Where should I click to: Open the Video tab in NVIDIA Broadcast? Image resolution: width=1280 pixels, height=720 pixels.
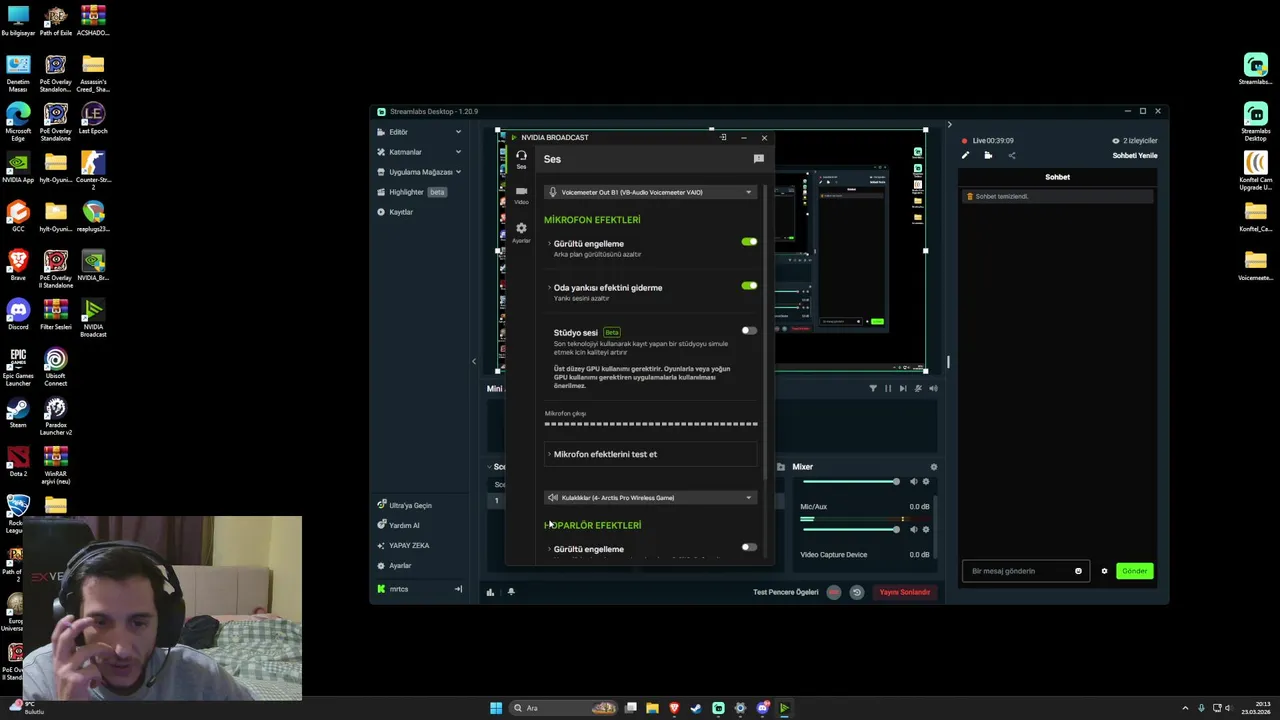point(521,195)
